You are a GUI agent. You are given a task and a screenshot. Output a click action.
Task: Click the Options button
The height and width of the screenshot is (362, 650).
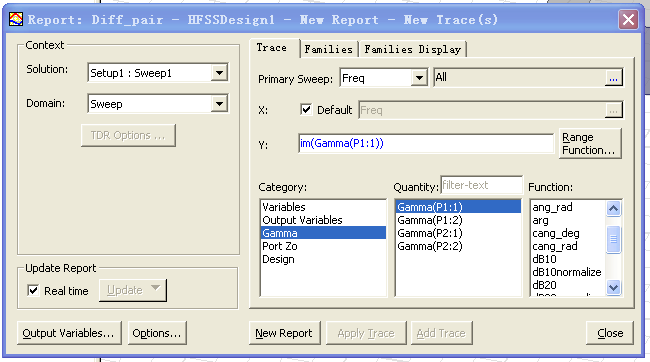point(157,333)
